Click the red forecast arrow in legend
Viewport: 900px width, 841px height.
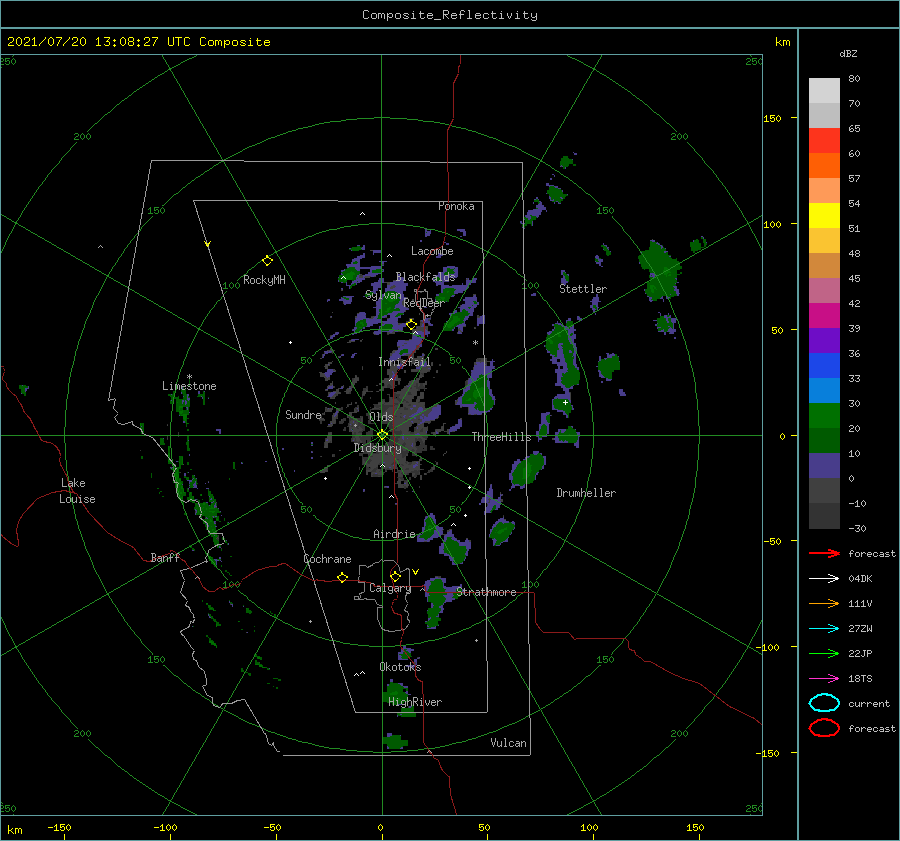(x=824, y=553)
